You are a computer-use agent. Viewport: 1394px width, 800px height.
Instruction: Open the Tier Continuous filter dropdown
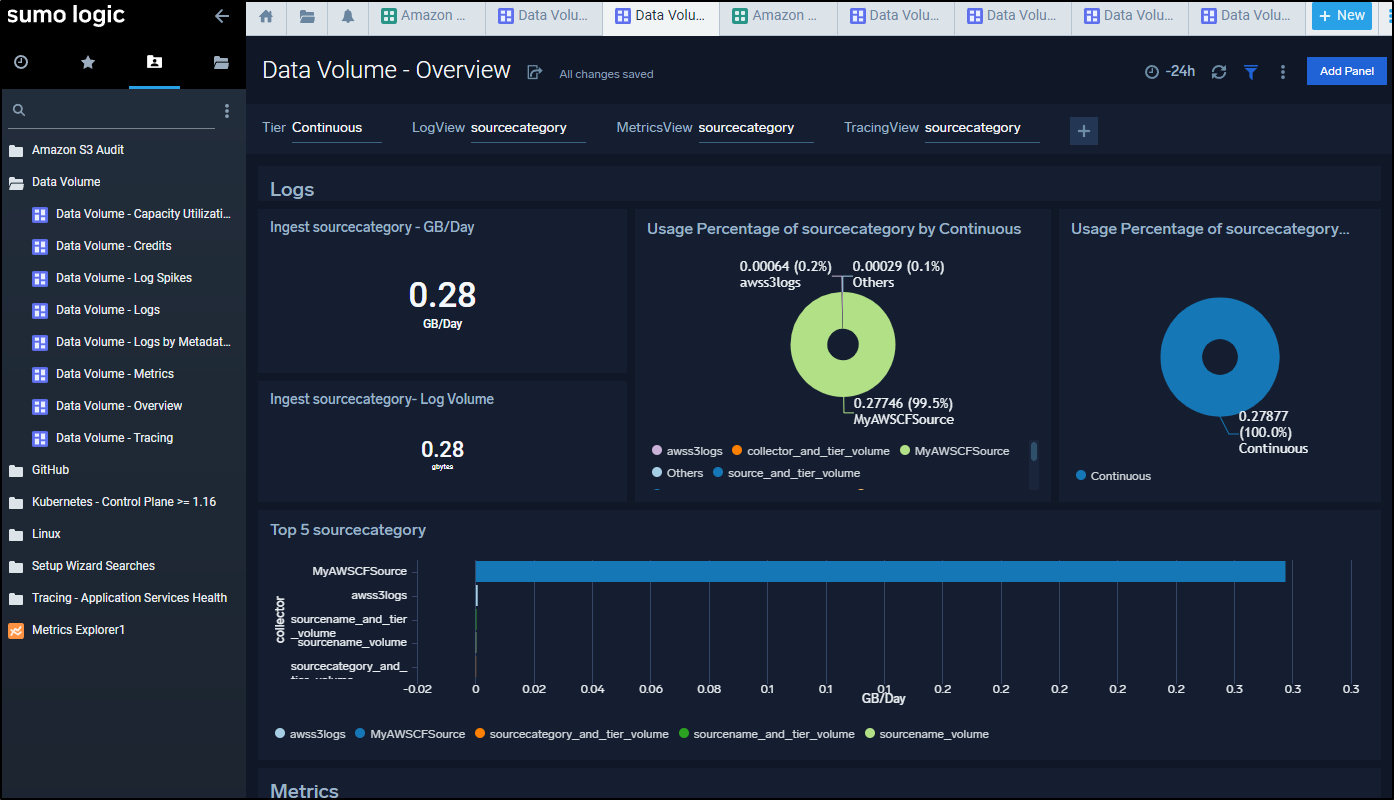pos(336,128)
